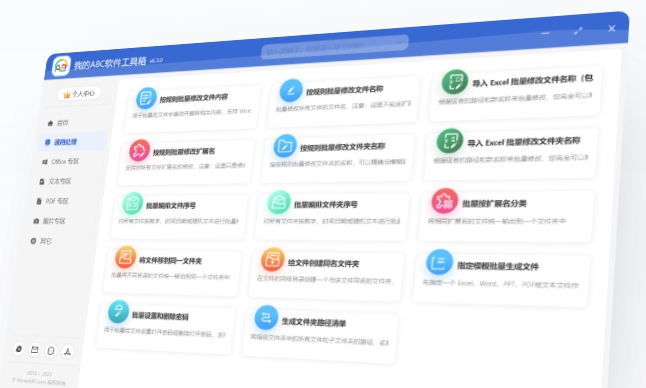Screen dimensions: 646x388
Task: Click the v6.3.0 version label
Action: 156,61
